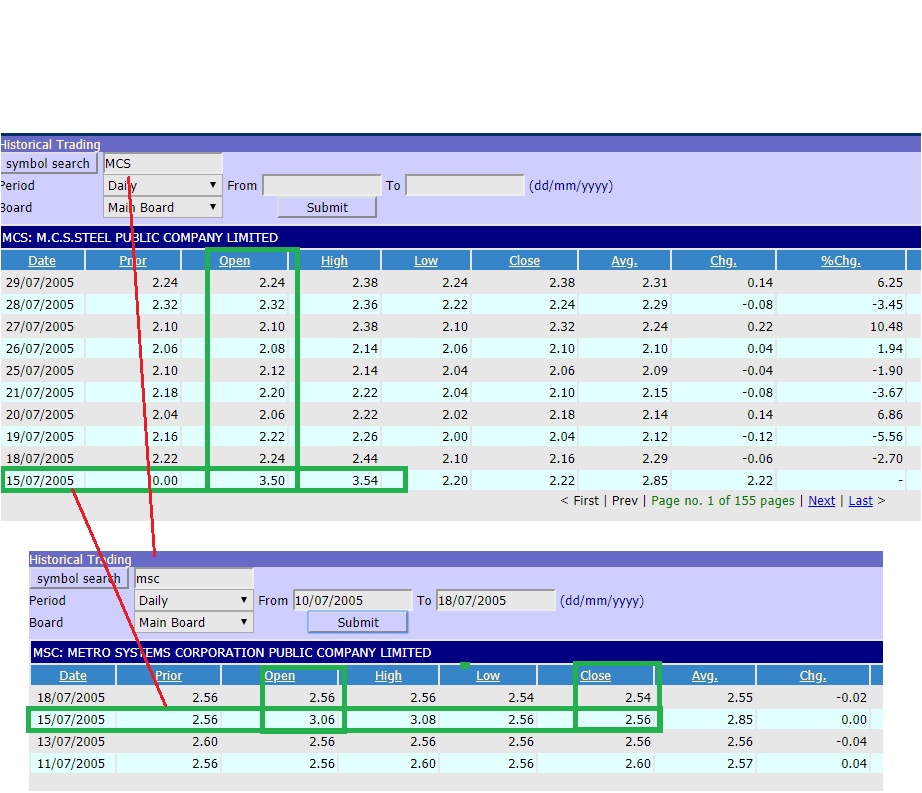Click the From field showing 10/07/2005

tap(353, 600)
